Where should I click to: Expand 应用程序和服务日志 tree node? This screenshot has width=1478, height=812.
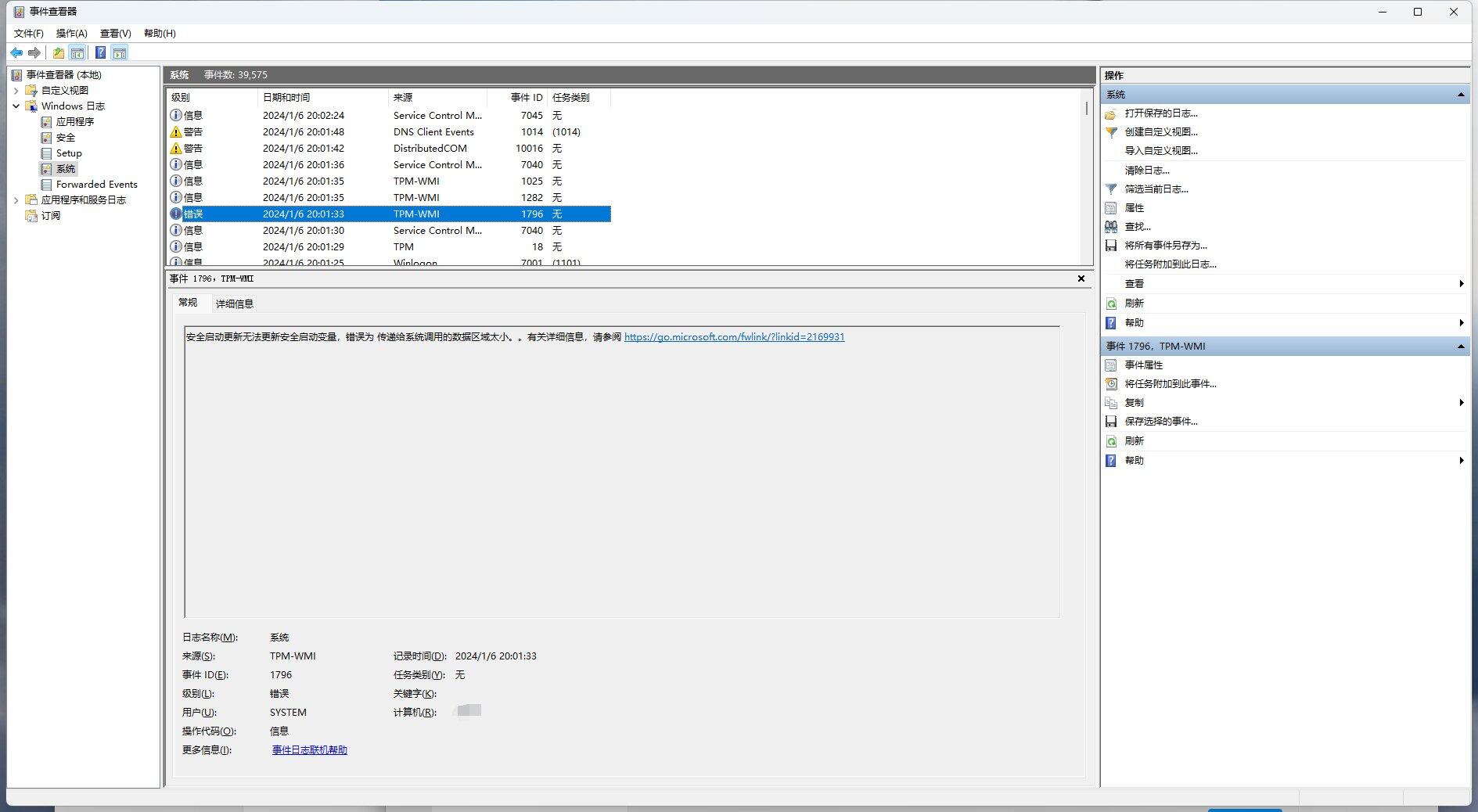click(x=16, y=199)
